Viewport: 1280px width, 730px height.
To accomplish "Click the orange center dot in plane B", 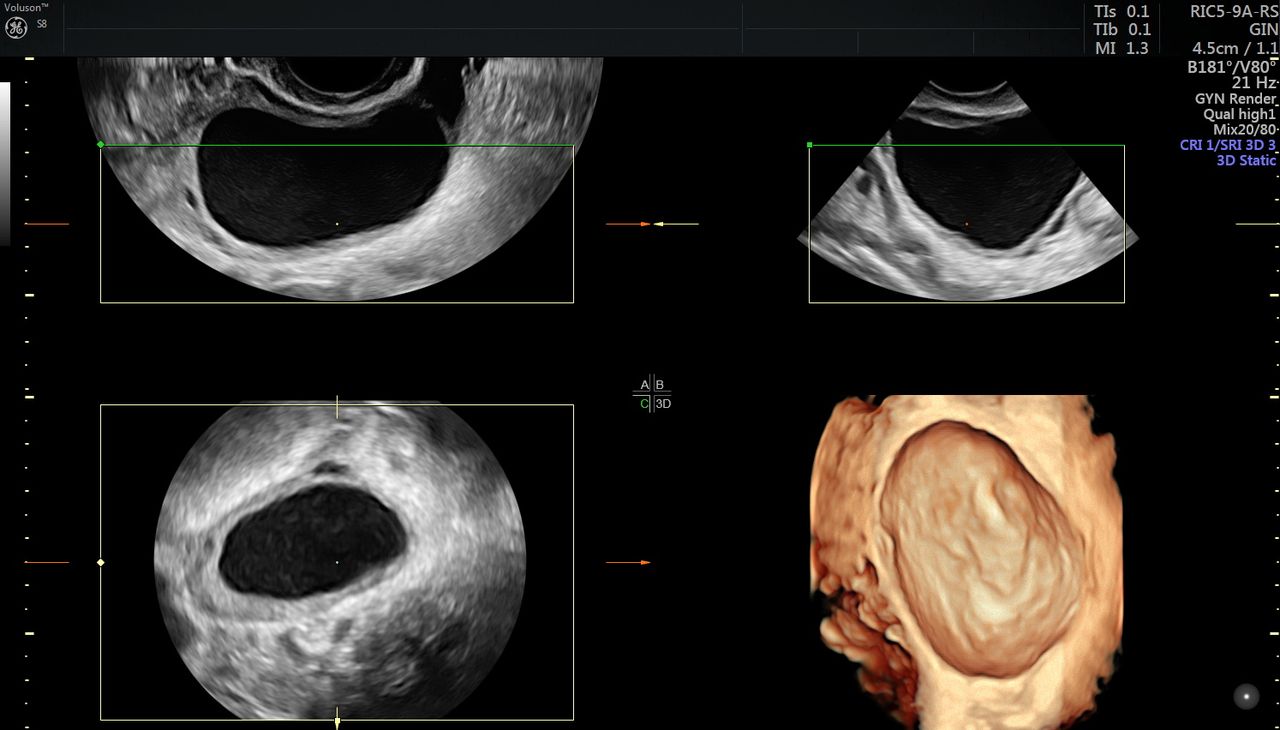I will coord(966,224).
